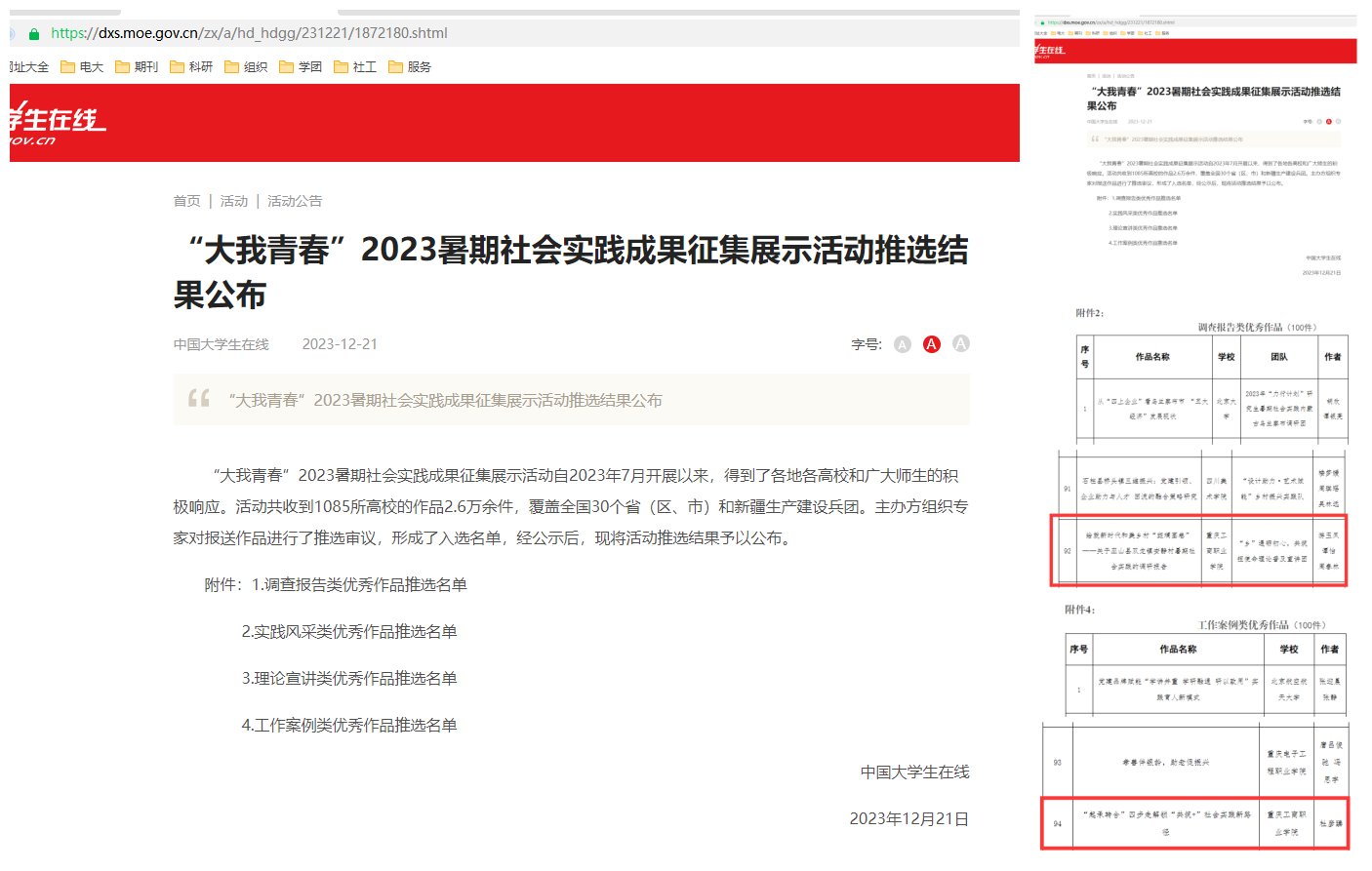
Task: Expand the 组织 bookmark folder
Action: coord(246,67)
